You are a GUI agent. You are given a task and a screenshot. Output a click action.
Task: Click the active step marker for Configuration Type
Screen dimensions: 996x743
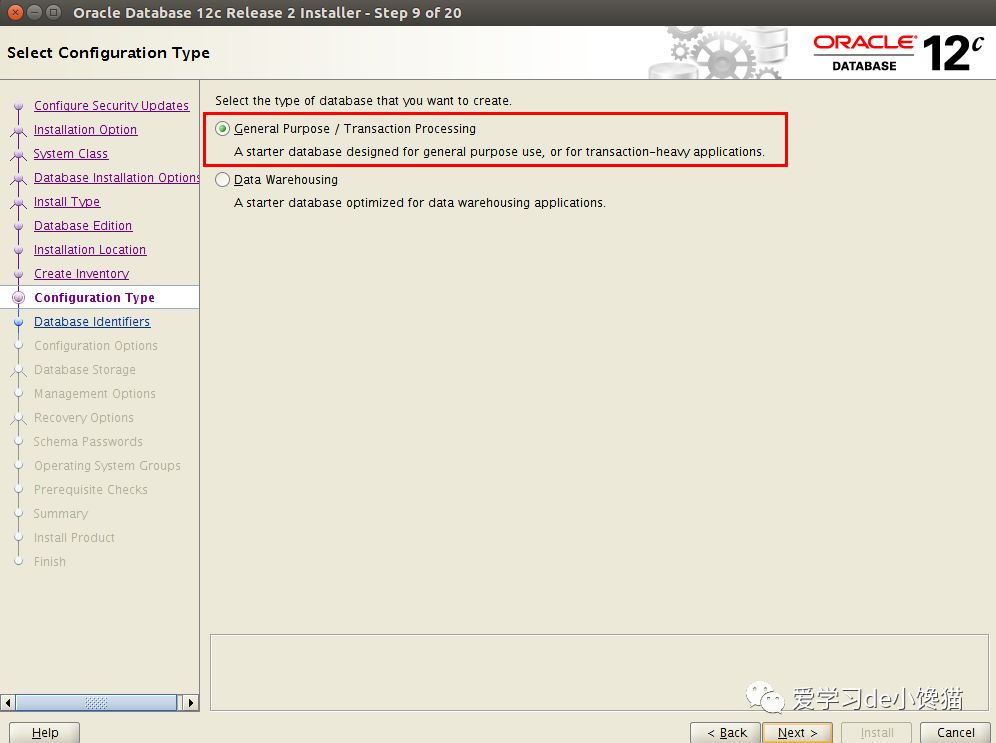18,297
